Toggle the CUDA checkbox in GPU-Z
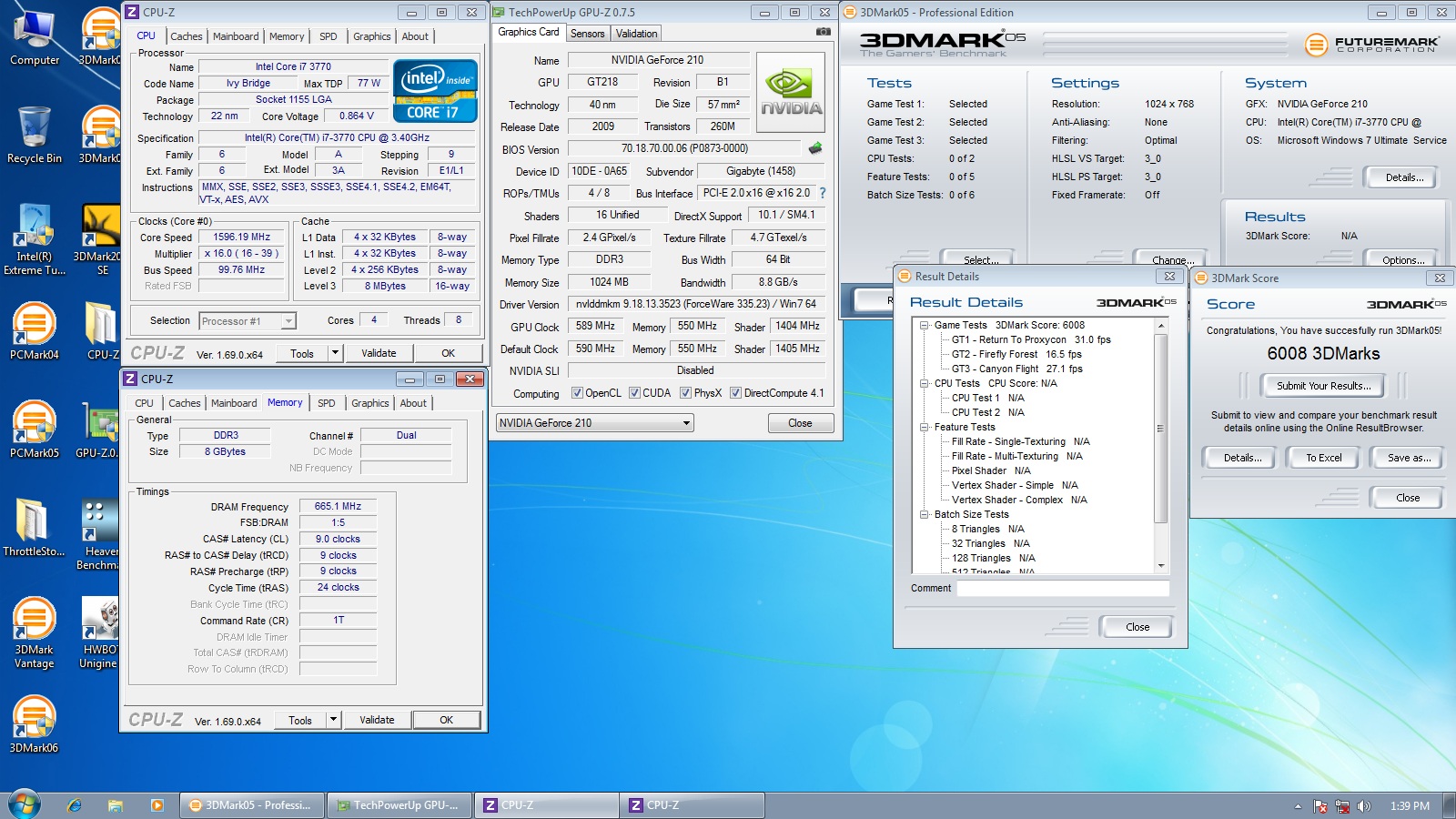Image resolution: width=1456 pixels, height=819 pixels. click(634, 393)
